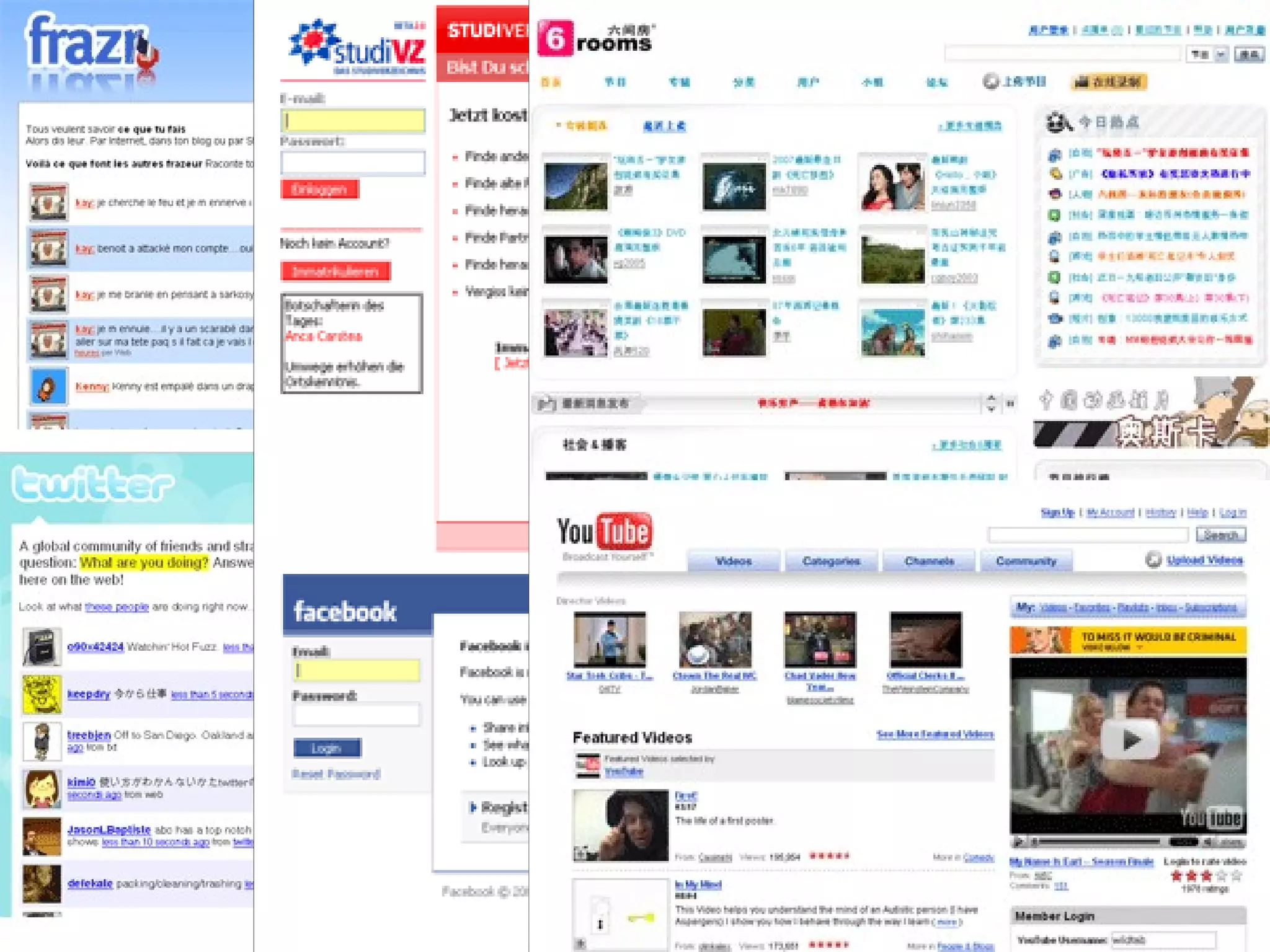Image resolution: width=1270 pixels, height=952 pixels.
Task: Click the Upload Videos round icon
Action: 1153,560
